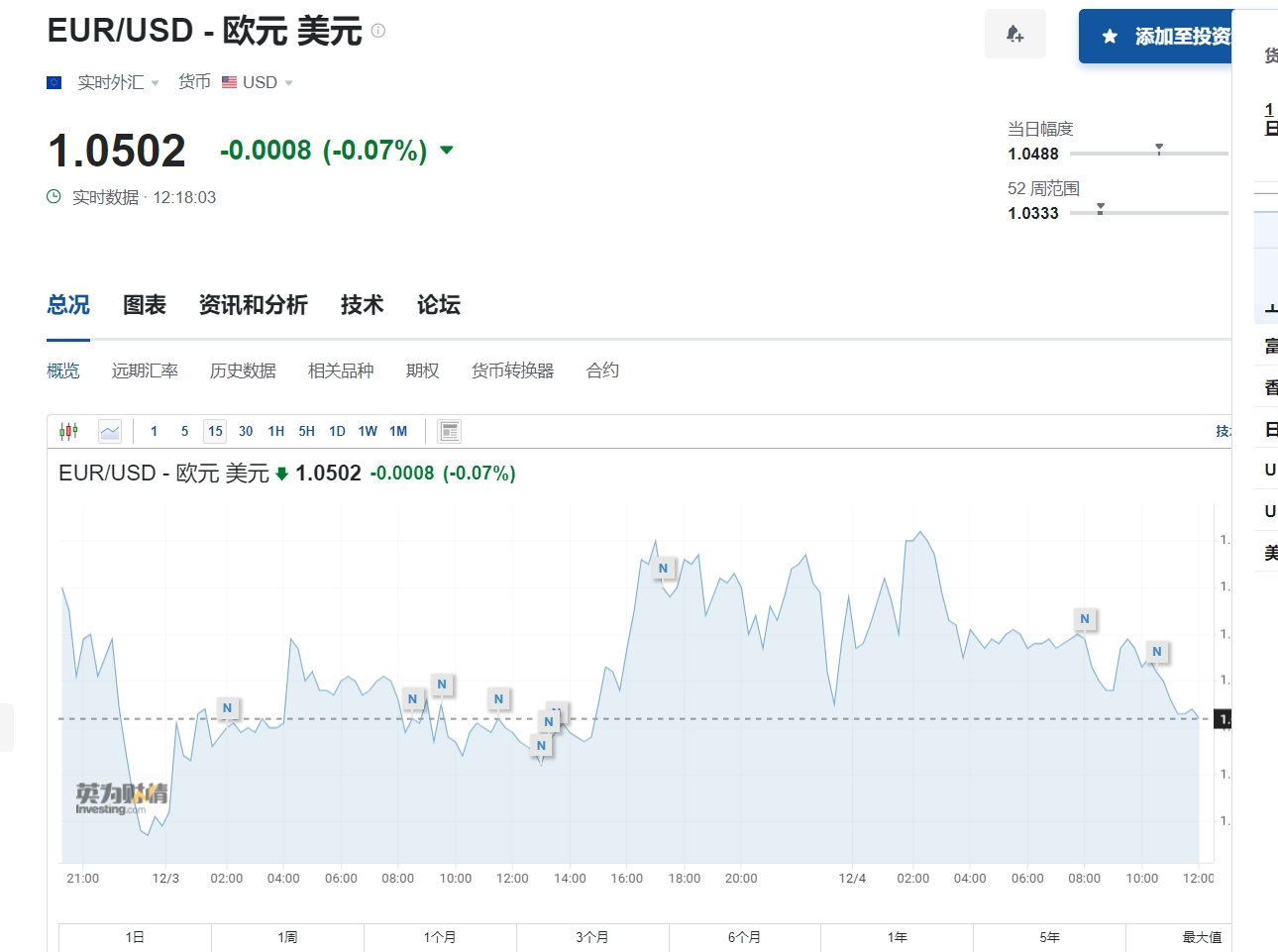Click the alert bell icon button
This screenshot has height=952, width=1278.
(1014, 35)
